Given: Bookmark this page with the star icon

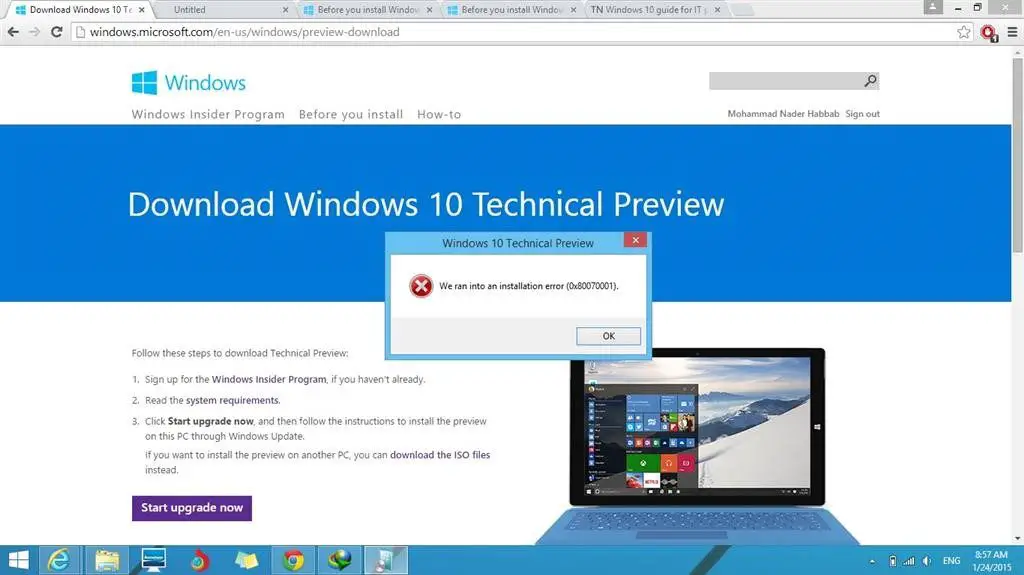Looking at the screenshot, I should (963, 32).
